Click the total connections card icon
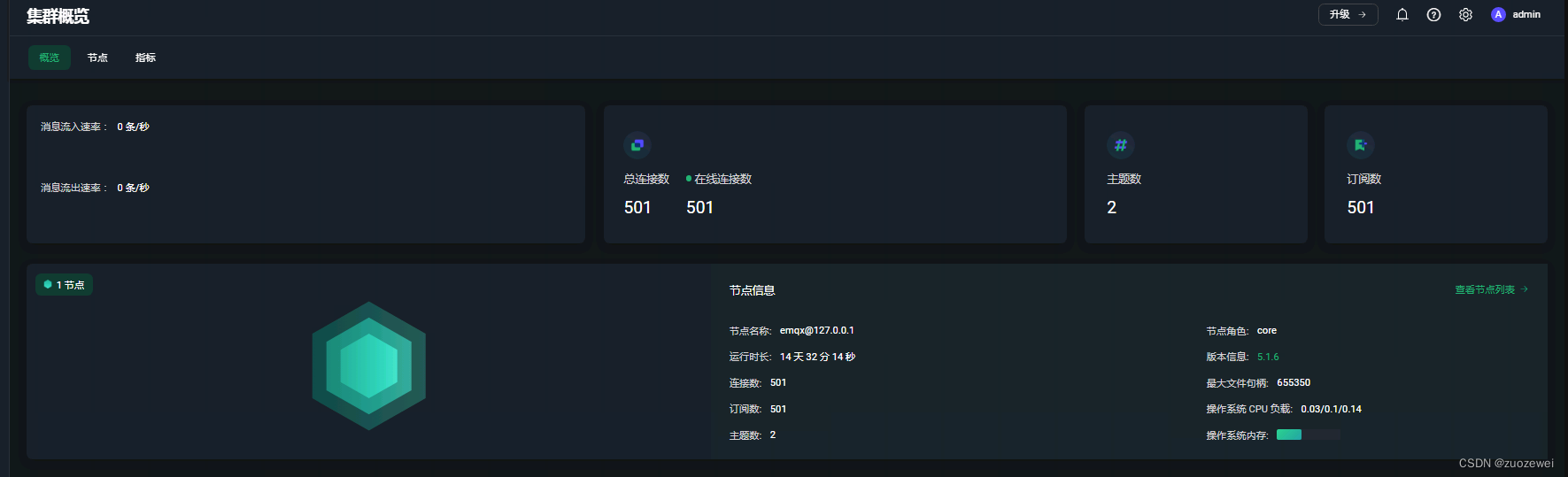Viewport: 1568px width, 477px height. click(x=637, y=145)
